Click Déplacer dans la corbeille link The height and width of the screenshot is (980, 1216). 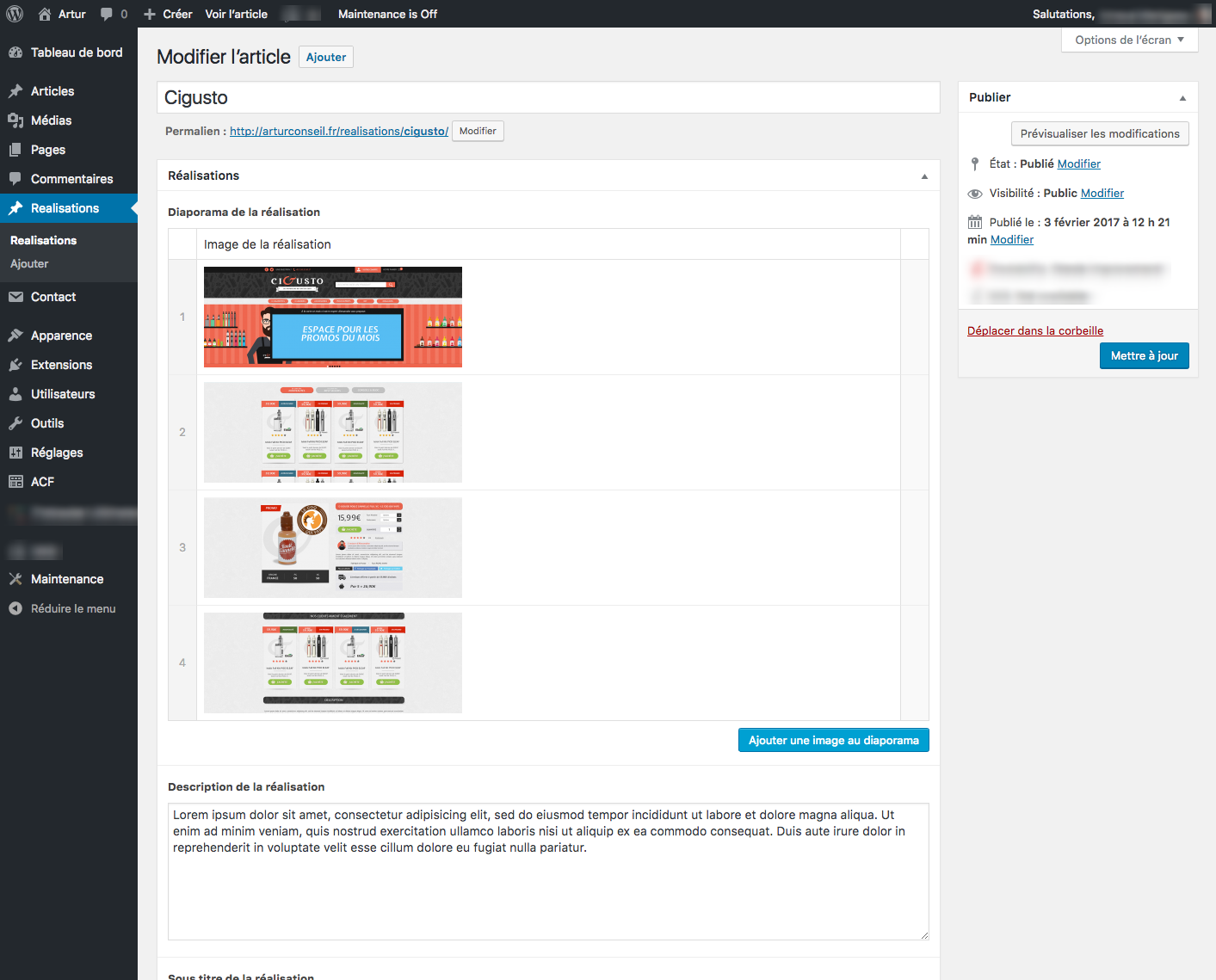(x=1034, y=330)
